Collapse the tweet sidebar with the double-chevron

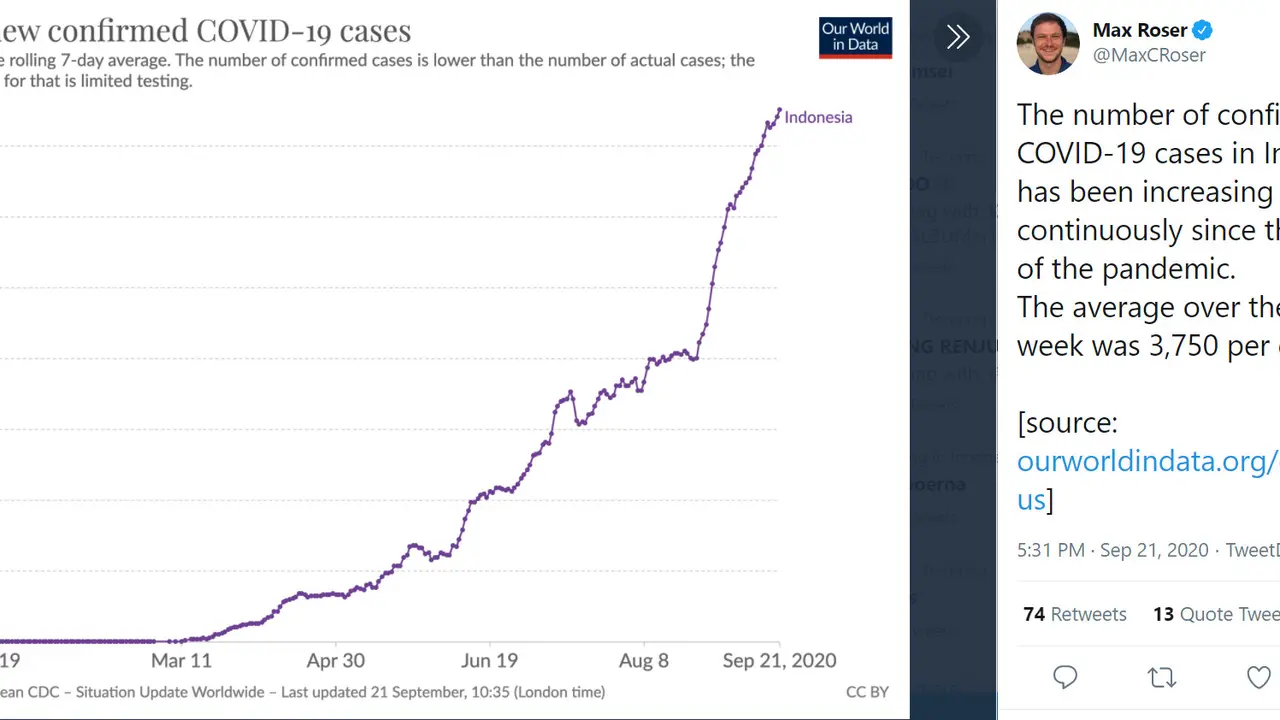(957, 38)
